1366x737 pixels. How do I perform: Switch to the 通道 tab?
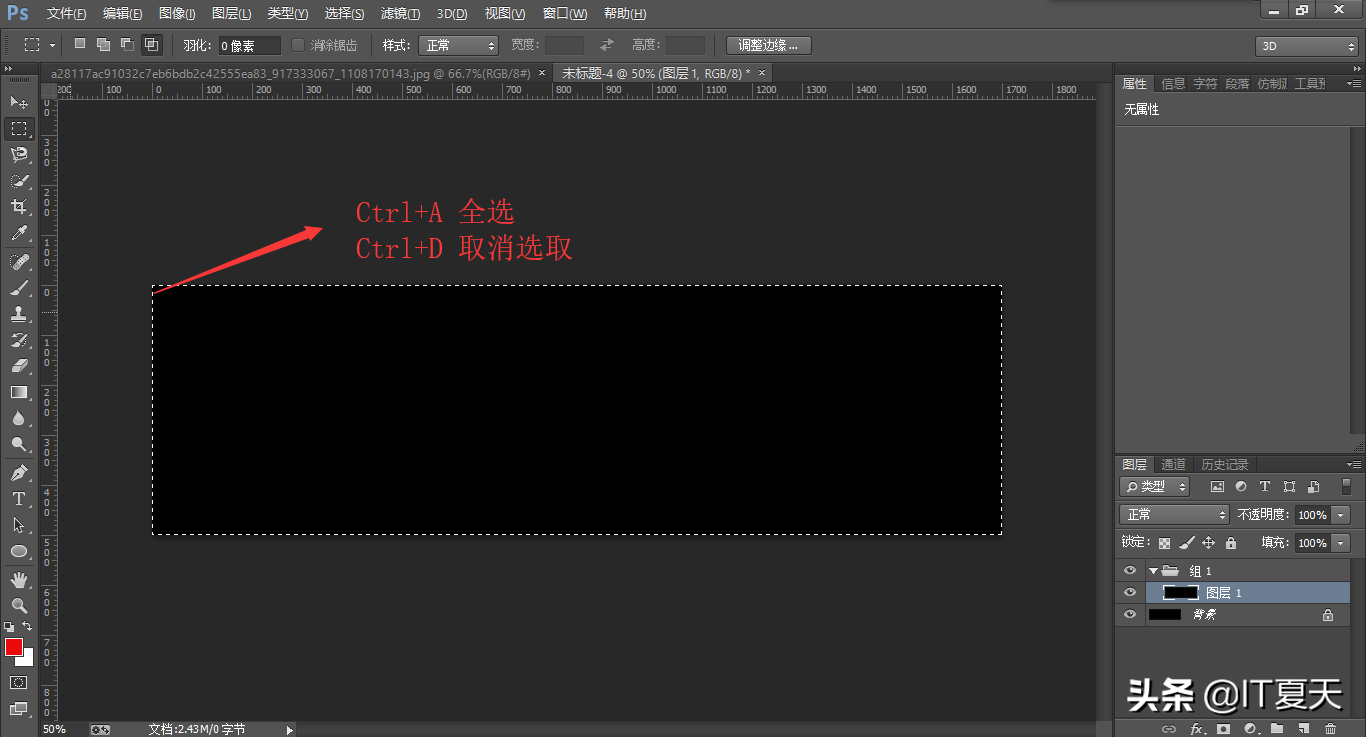[1173, 464]
